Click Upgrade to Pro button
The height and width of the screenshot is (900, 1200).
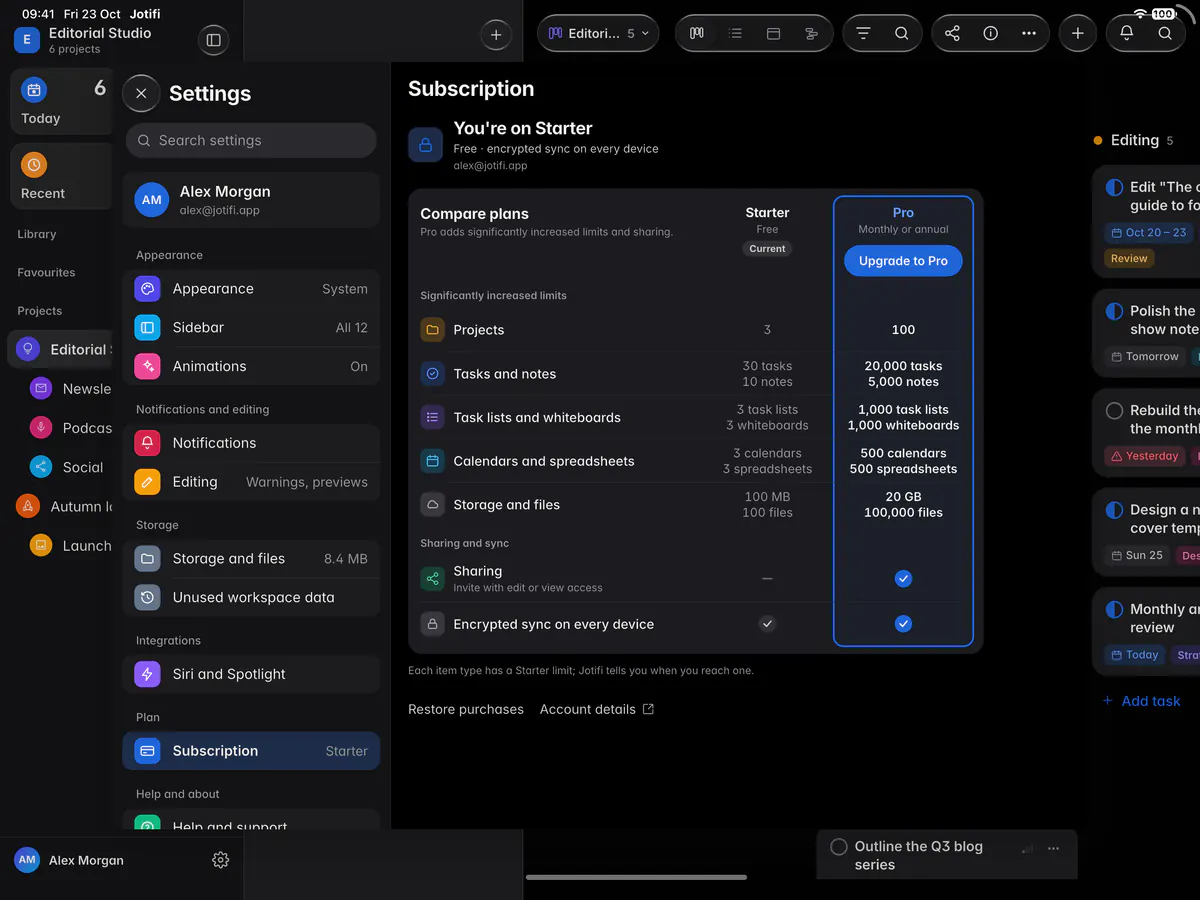click(903, 261)
